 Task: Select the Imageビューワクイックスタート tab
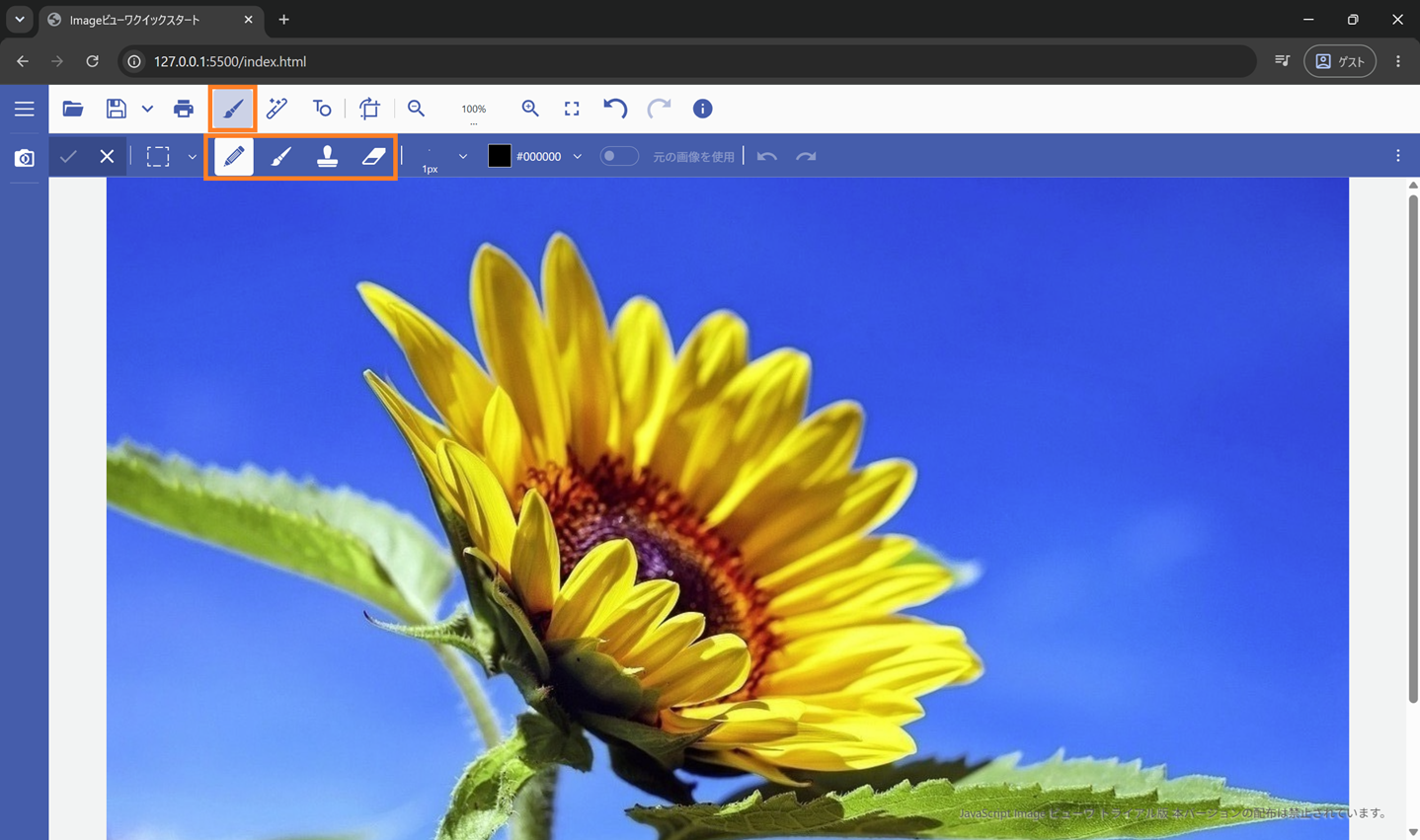pos(150,20)
